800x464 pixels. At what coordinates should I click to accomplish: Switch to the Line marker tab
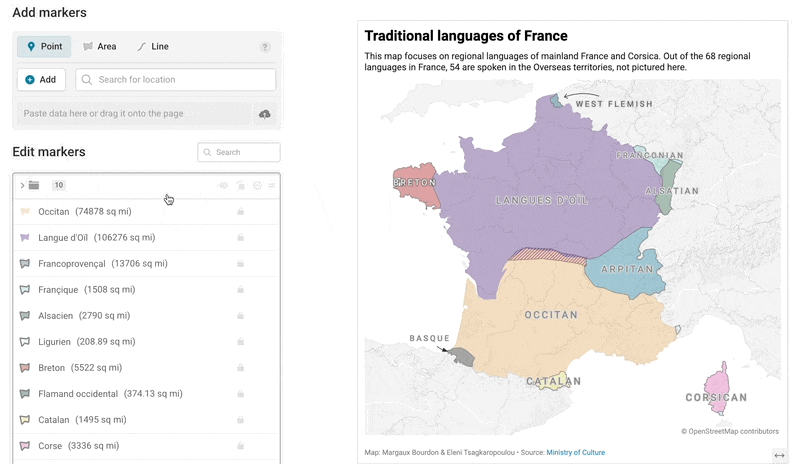(153, 46)
